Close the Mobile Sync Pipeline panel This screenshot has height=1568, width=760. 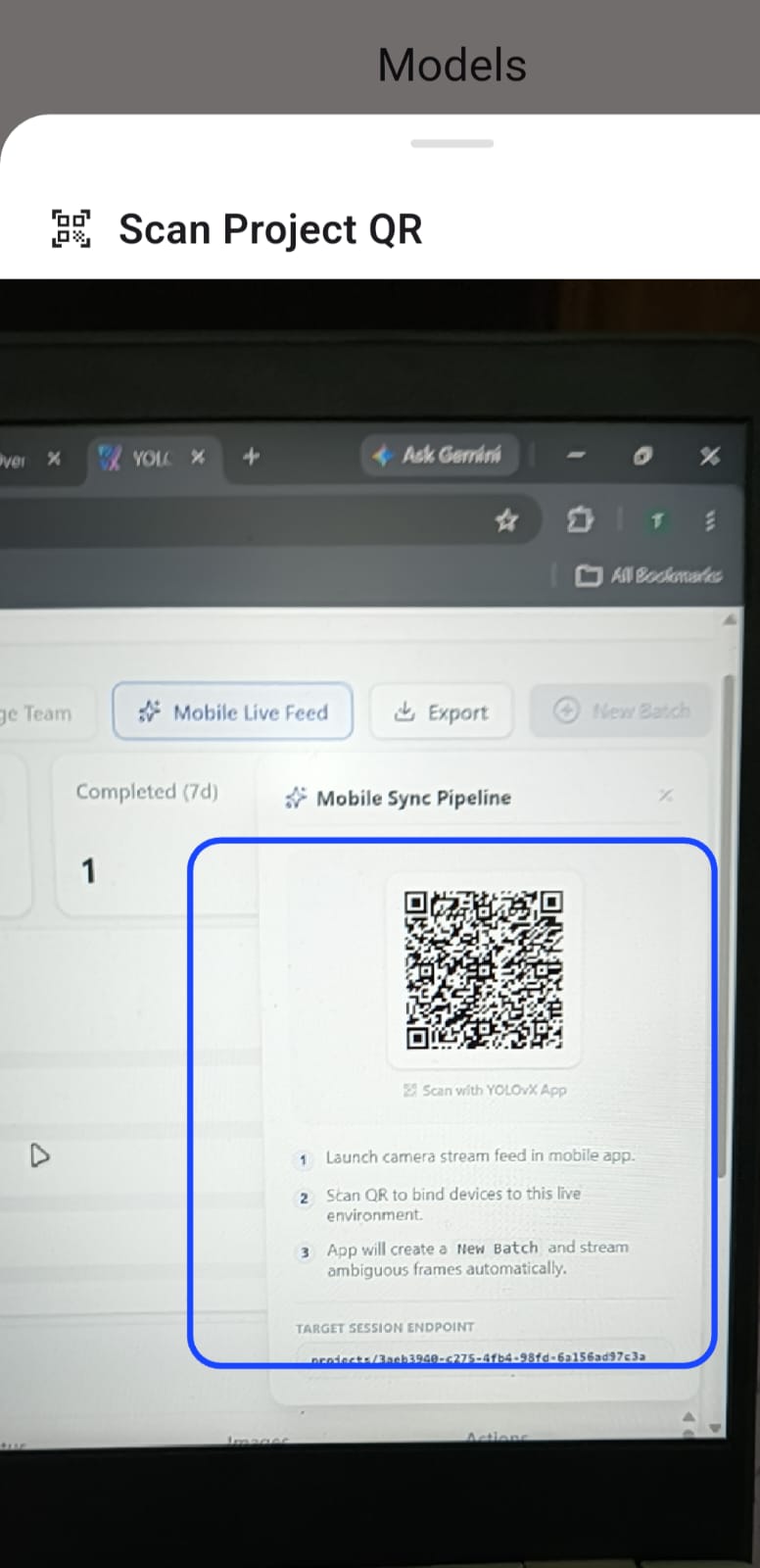666,795
